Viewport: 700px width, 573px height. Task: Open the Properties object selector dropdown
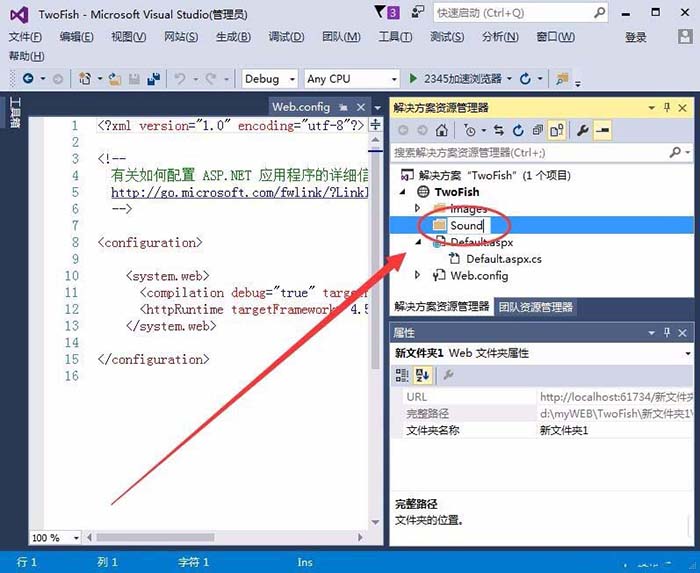click(x=687, y=353)
